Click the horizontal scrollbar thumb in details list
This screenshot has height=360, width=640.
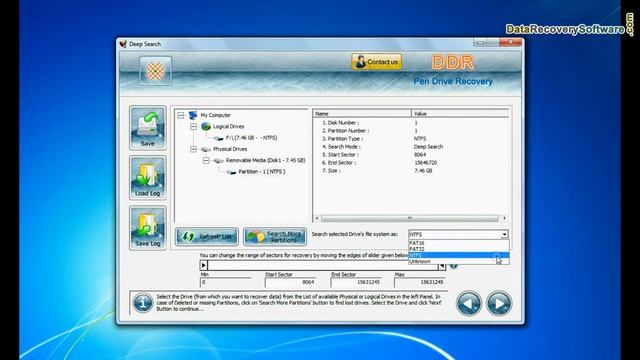[410, 218]
